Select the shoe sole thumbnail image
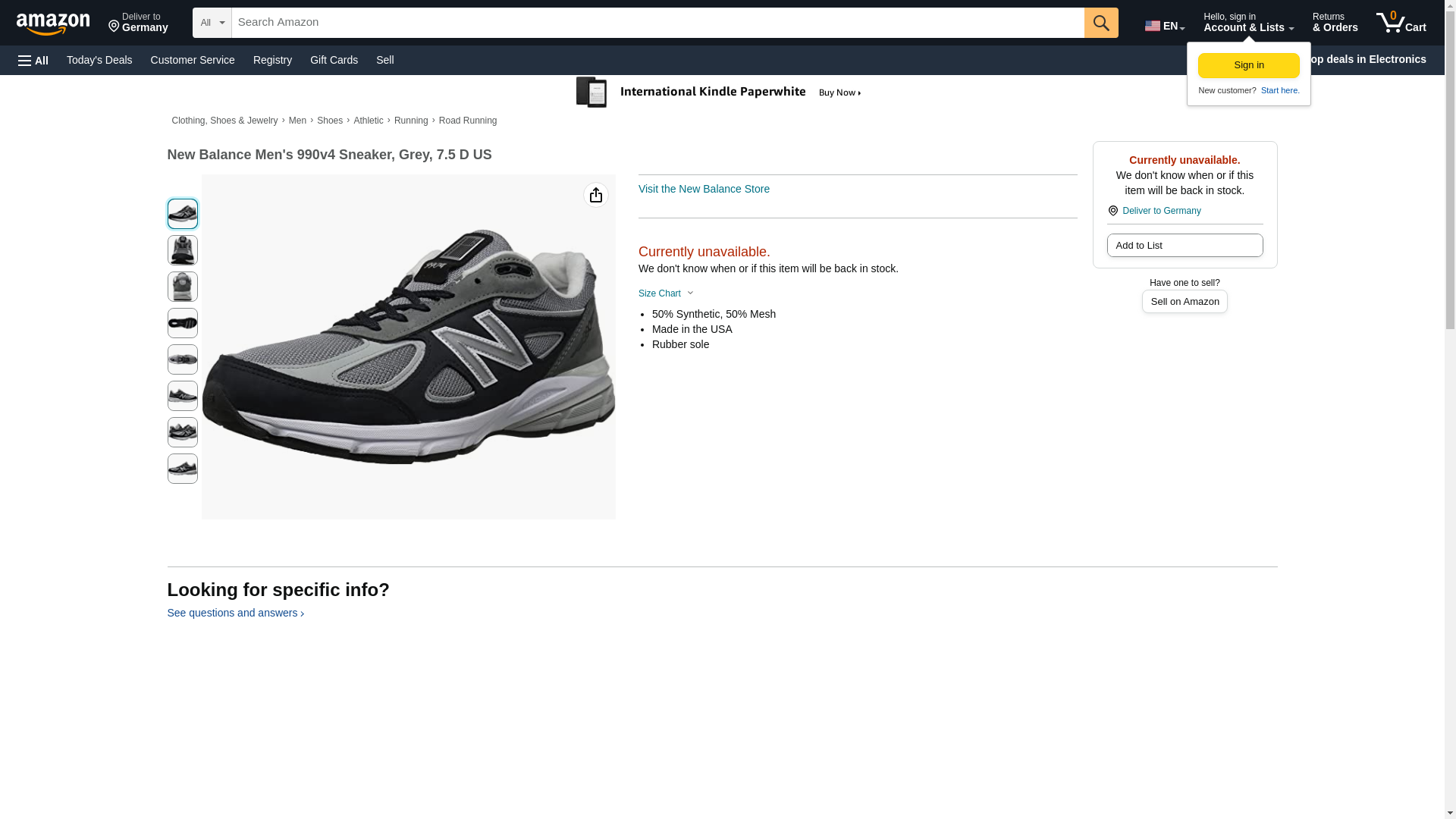 (x=182, y=323)
